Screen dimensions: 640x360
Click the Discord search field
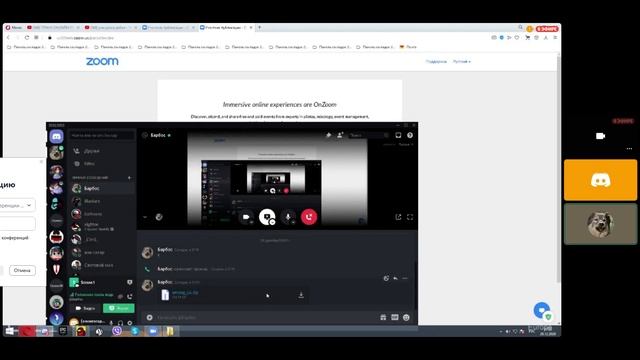click(369, 135)
